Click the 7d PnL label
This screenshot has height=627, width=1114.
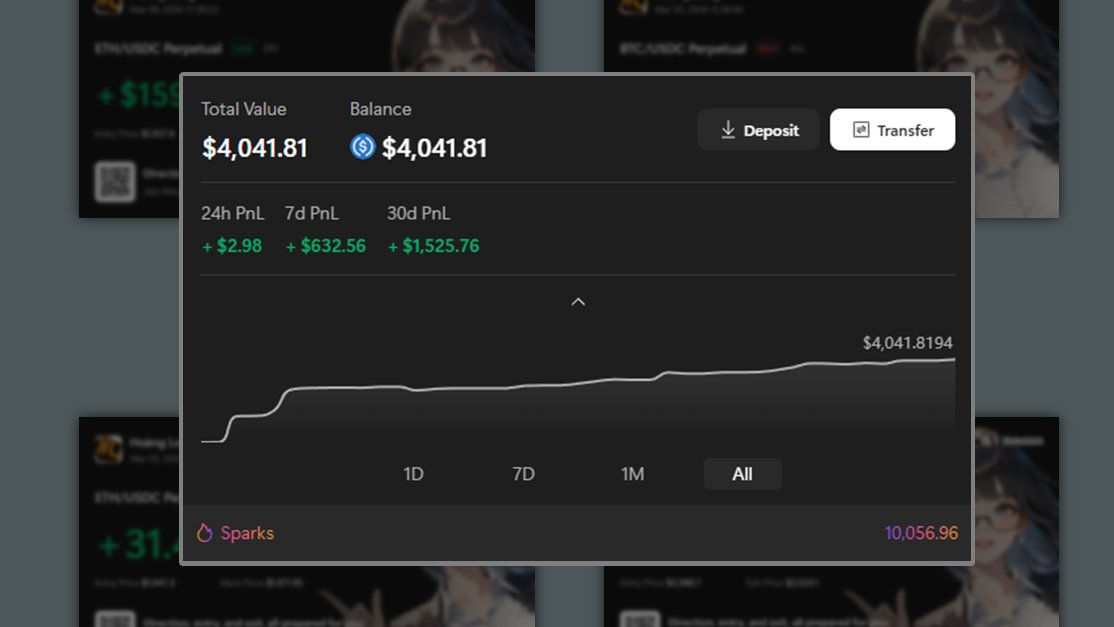click(x=312, y=213)
